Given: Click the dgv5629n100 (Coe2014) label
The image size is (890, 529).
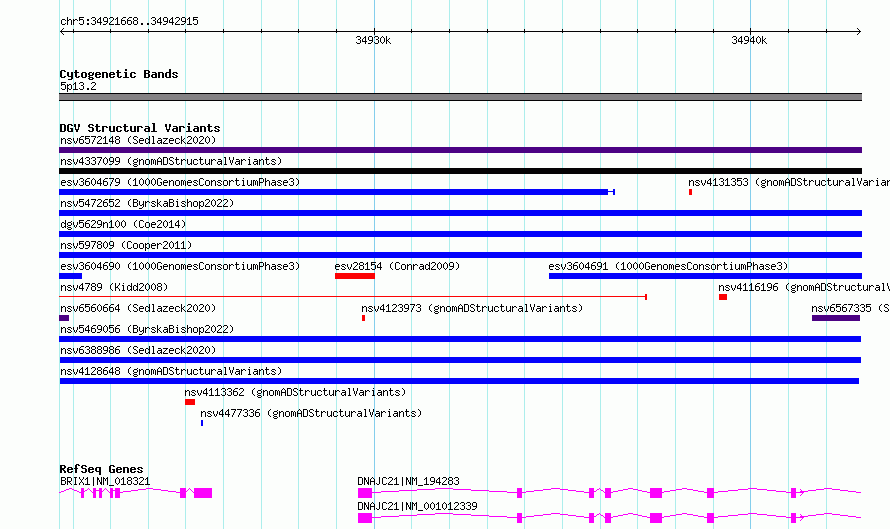Looking at the screenshot, I should coord(123,224).
